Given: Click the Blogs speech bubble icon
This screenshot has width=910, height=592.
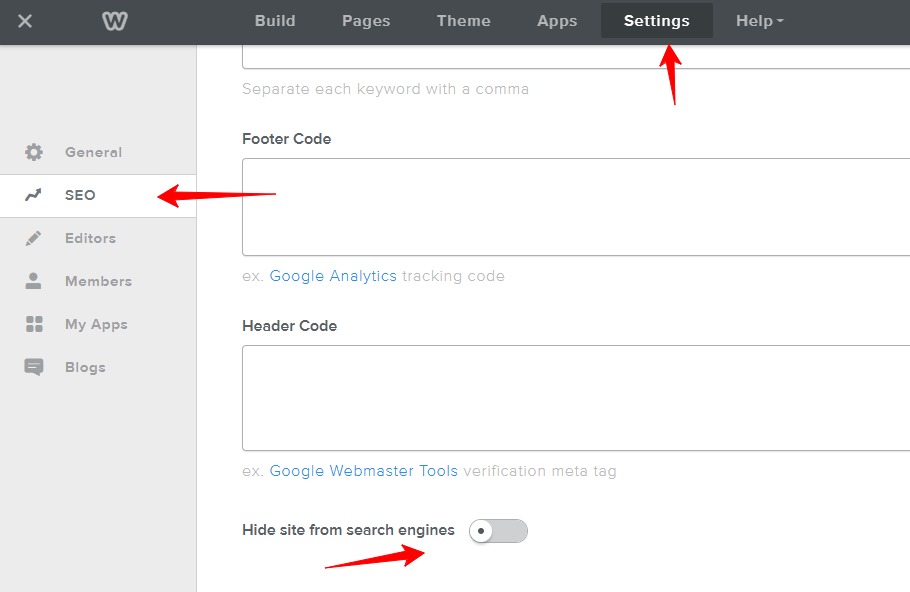Looking at the screenshot, I should tap(34, 367).
